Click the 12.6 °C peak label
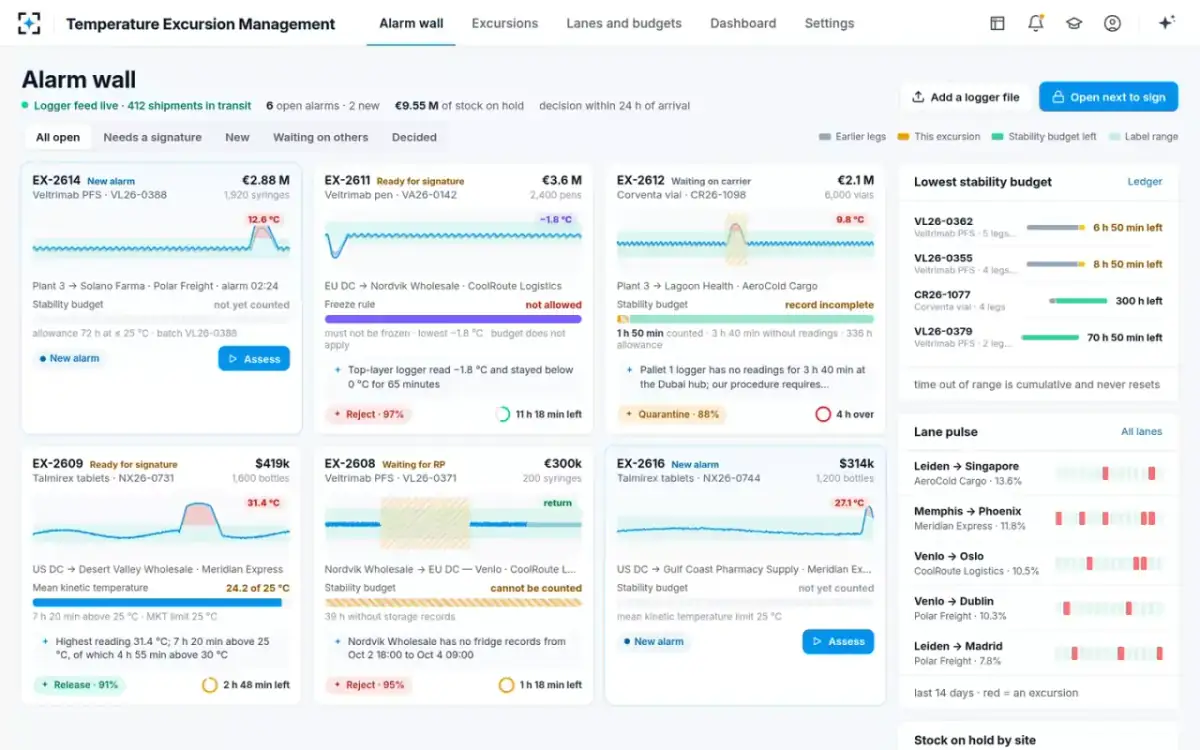This screenshot has width=1200, height=750. [x=264, y=220]
